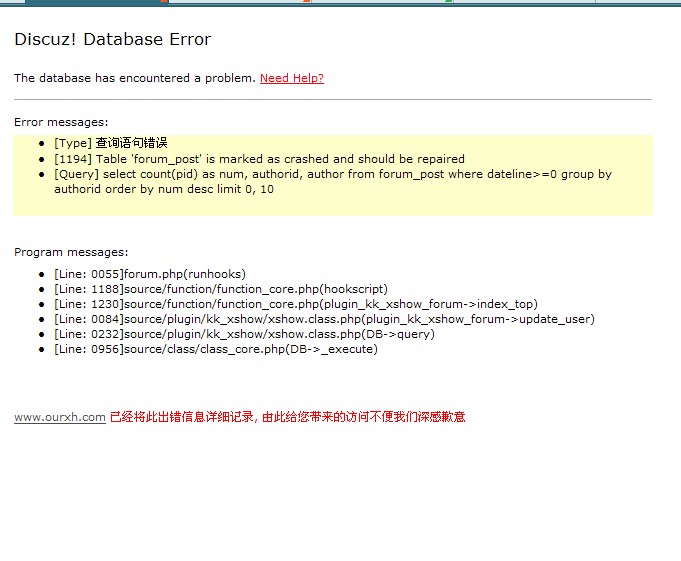The image size is (681, 561).
Task: Select the 'Discuz! Database Error' heading
Action: pyautogui.click(x=112, y=39)
